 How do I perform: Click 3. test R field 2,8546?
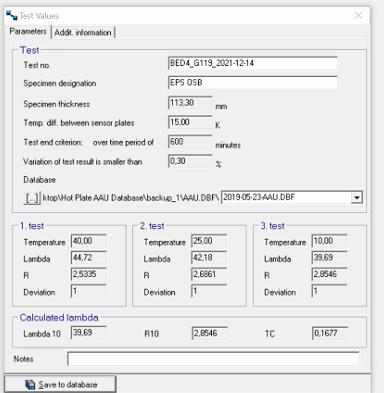point(329,274)
